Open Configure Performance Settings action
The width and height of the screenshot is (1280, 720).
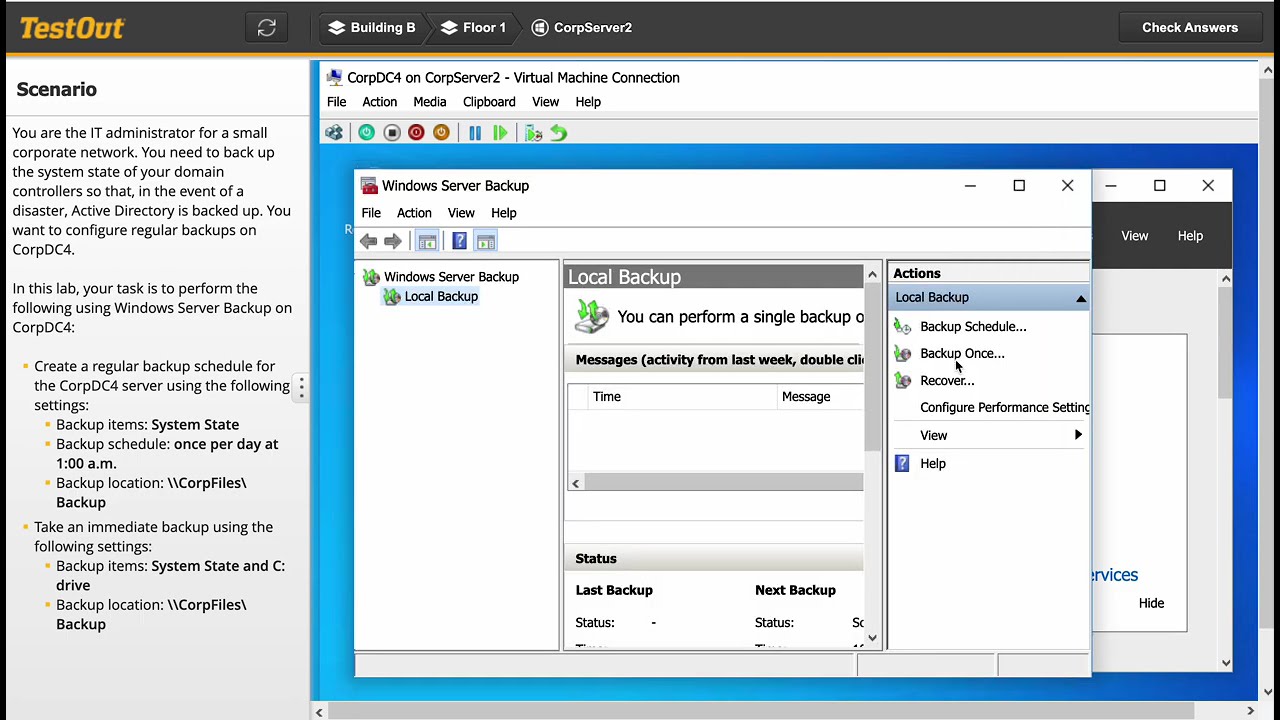1005,407
